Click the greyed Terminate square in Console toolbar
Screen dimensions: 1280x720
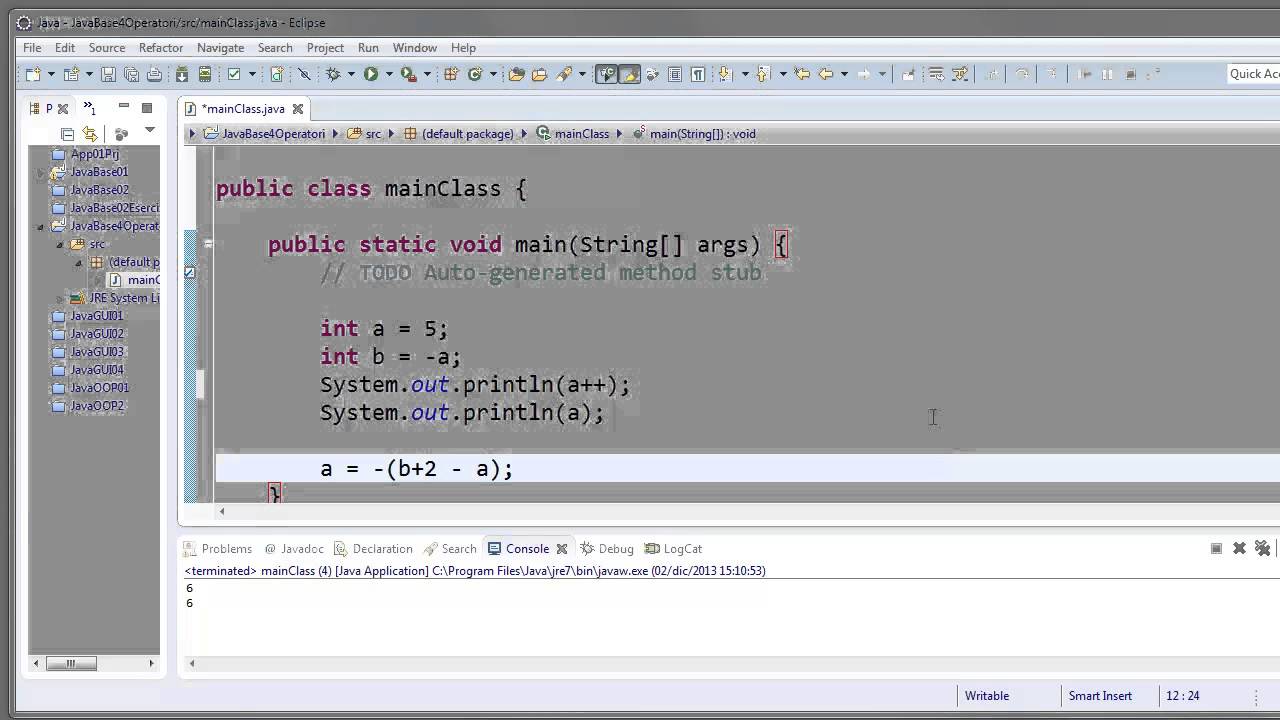point(1216,548)
